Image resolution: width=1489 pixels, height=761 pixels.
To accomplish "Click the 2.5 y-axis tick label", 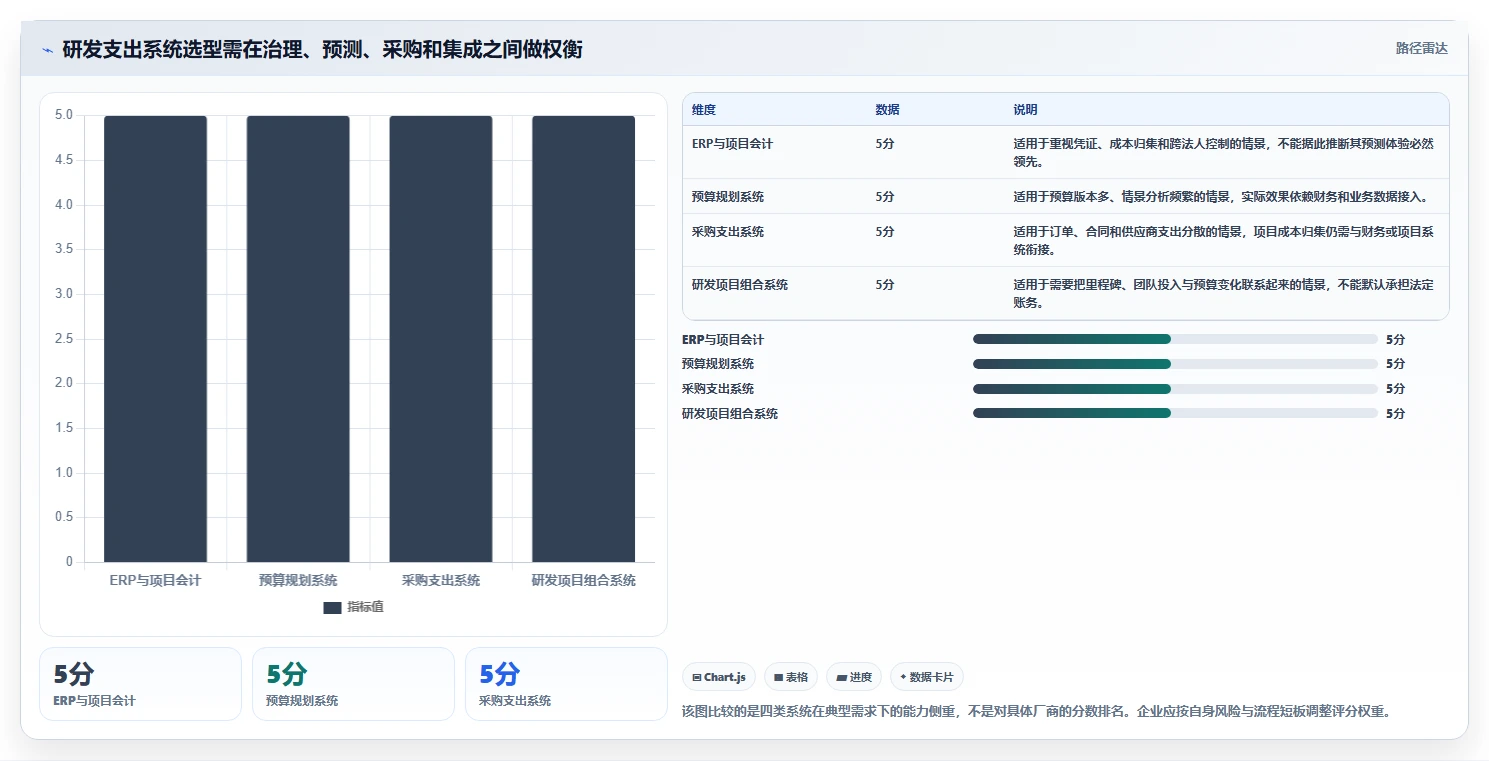I will click(x=63, y=339).
